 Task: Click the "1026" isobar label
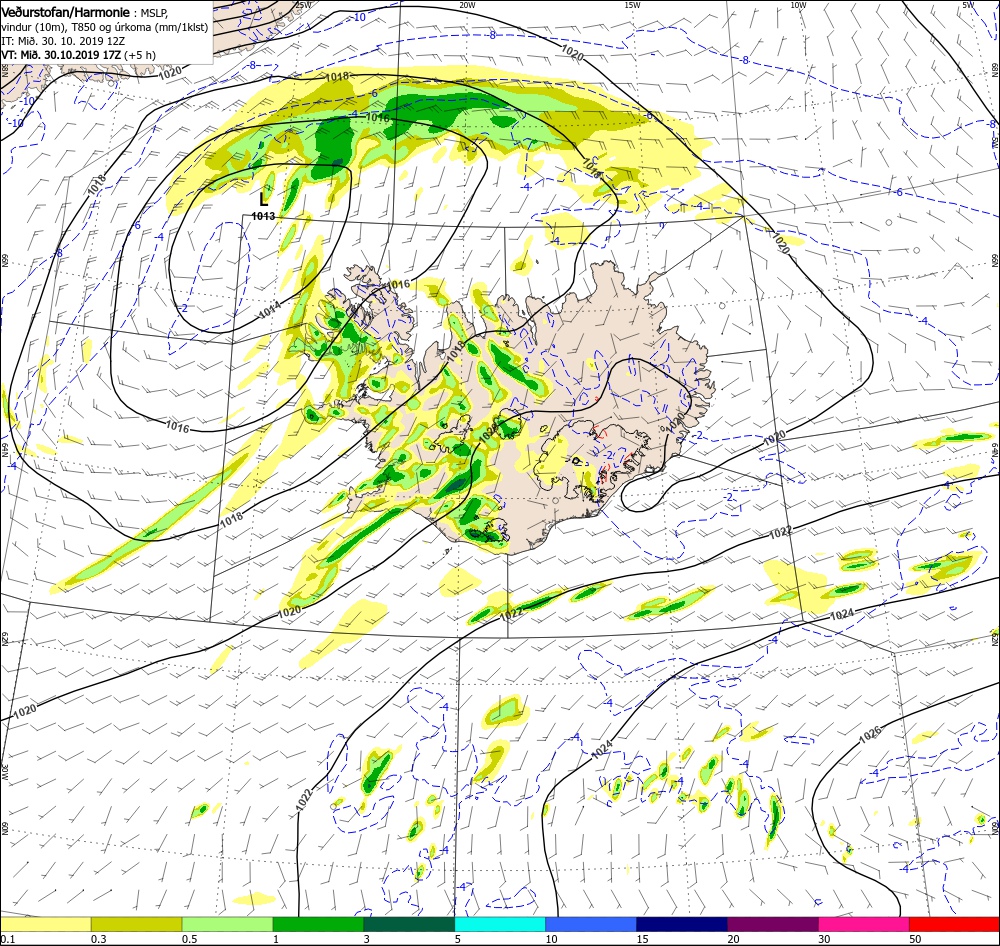click(871, 734)
